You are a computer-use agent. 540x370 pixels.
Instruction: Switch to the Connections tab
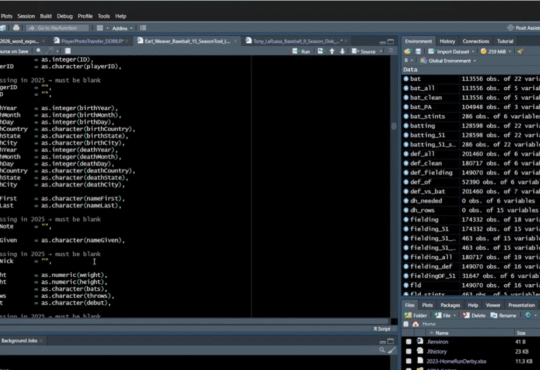point(476,41)
